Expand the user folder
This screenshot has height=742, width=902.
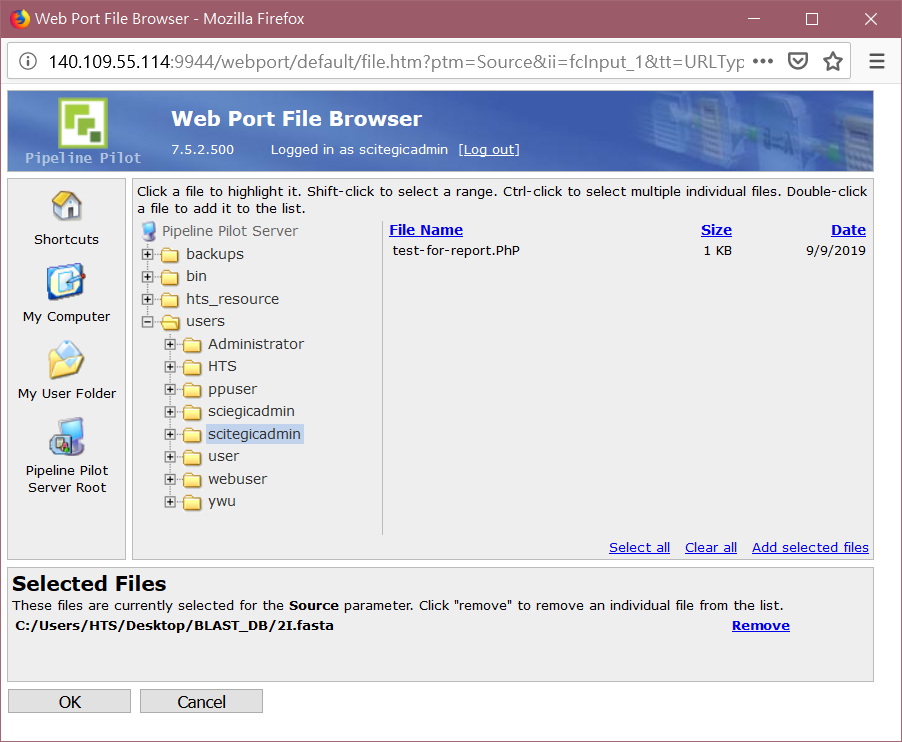170,457
